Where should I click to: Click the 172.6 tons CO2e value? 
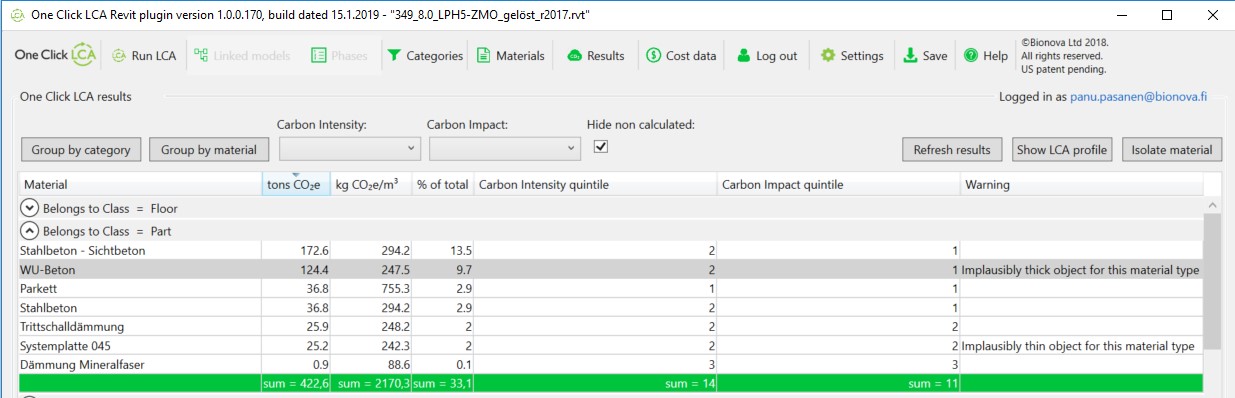click(315, 250)
